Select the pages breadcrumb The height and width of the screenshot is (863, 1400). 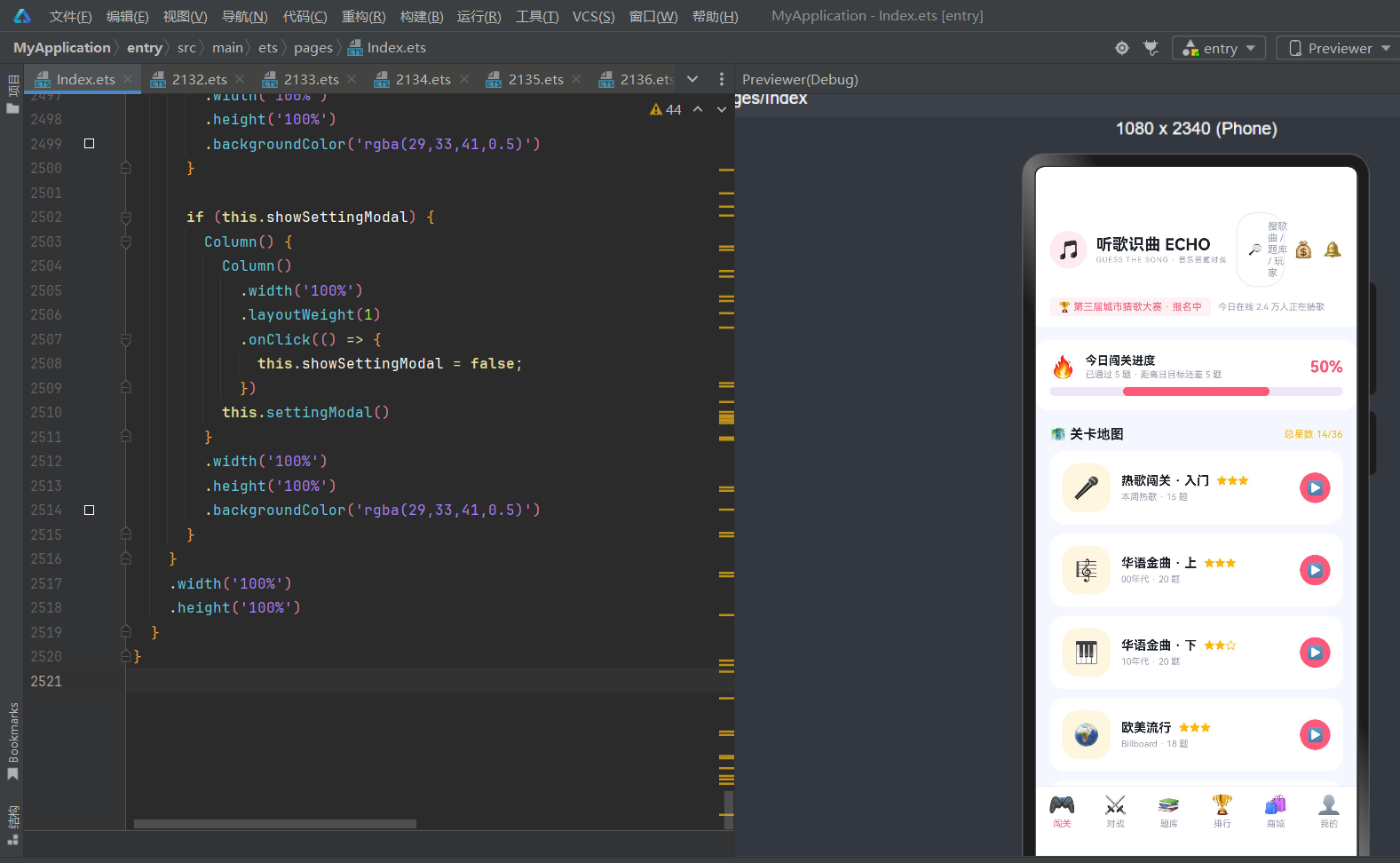tap(313, 48)
